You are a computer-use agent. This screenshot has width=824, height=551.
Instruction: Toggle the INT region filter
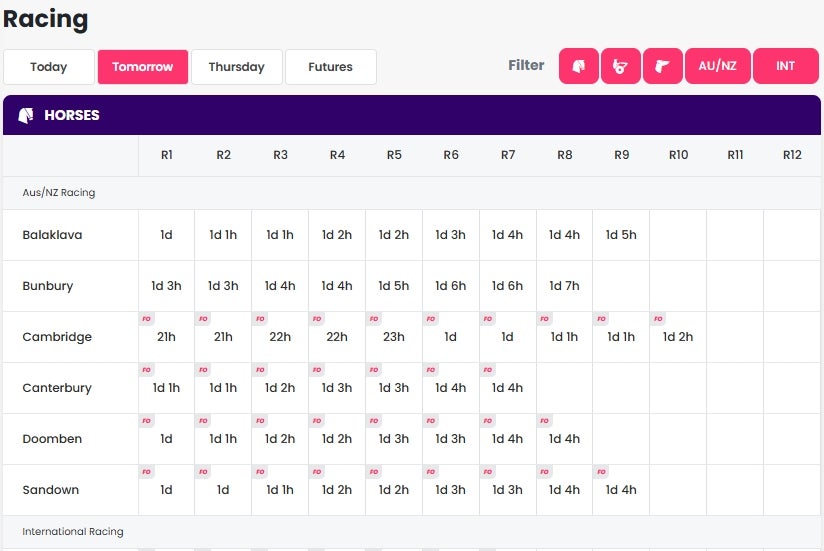tap(786, 66)
